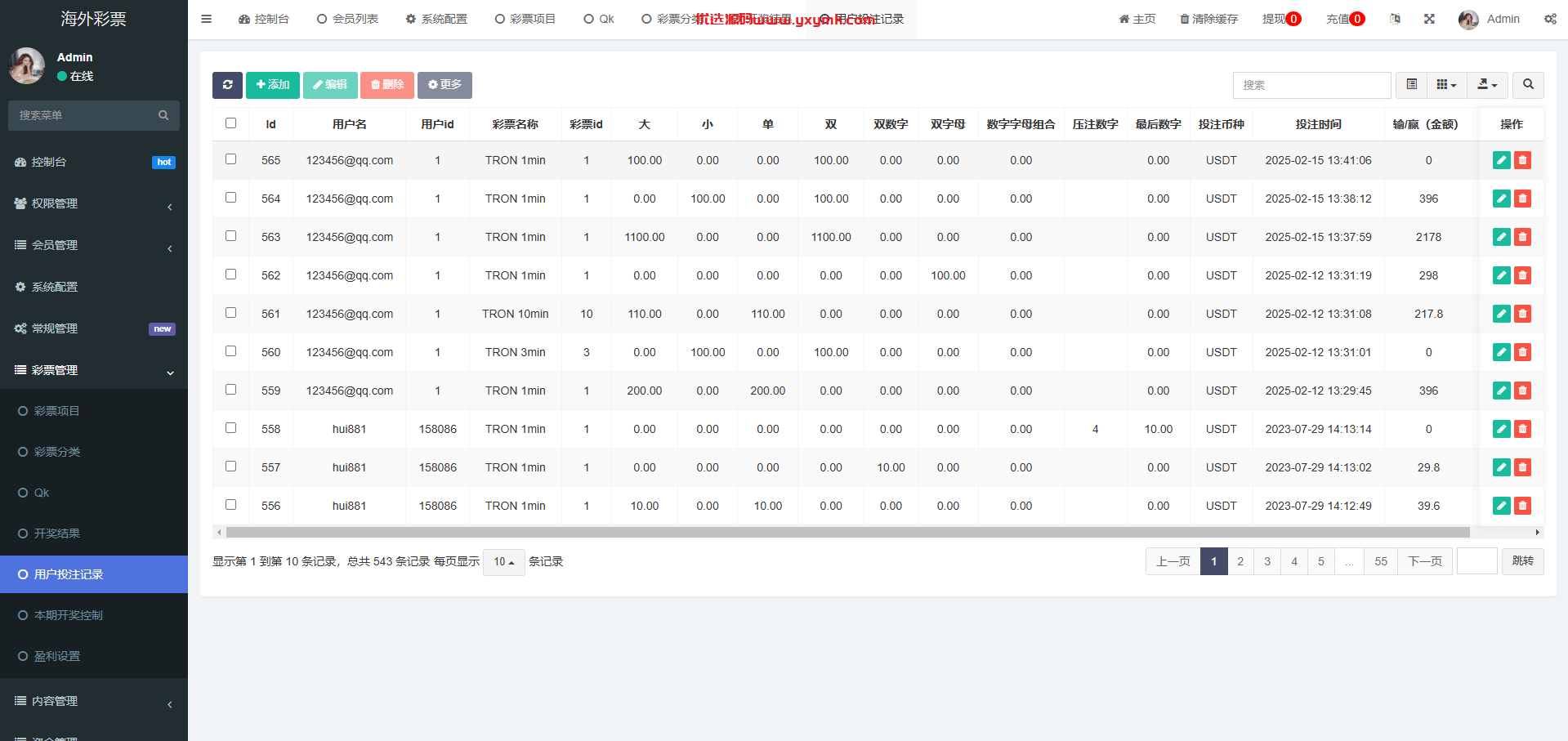The height and width of the screenshot is (741, 1568).
Task: Open the table view toggle icon
Action: pyautogui.click(x=1411, y=85)
